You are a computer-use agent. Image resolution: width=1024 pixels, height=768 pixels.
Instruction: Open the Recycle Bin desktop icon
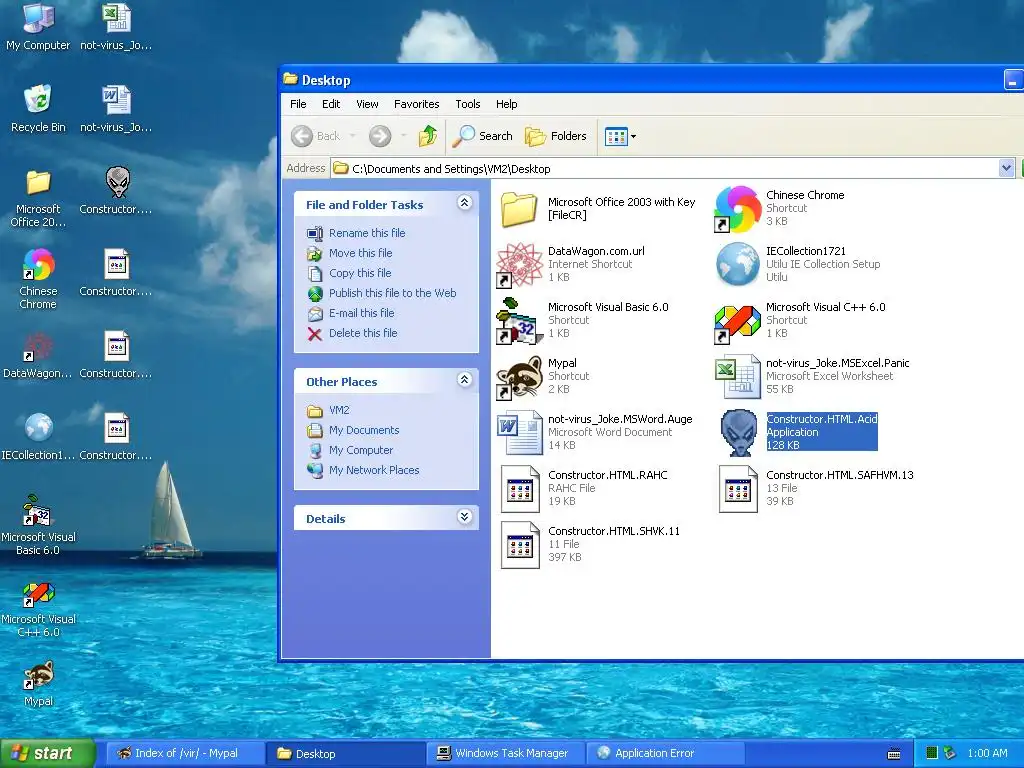coord(38,108)
